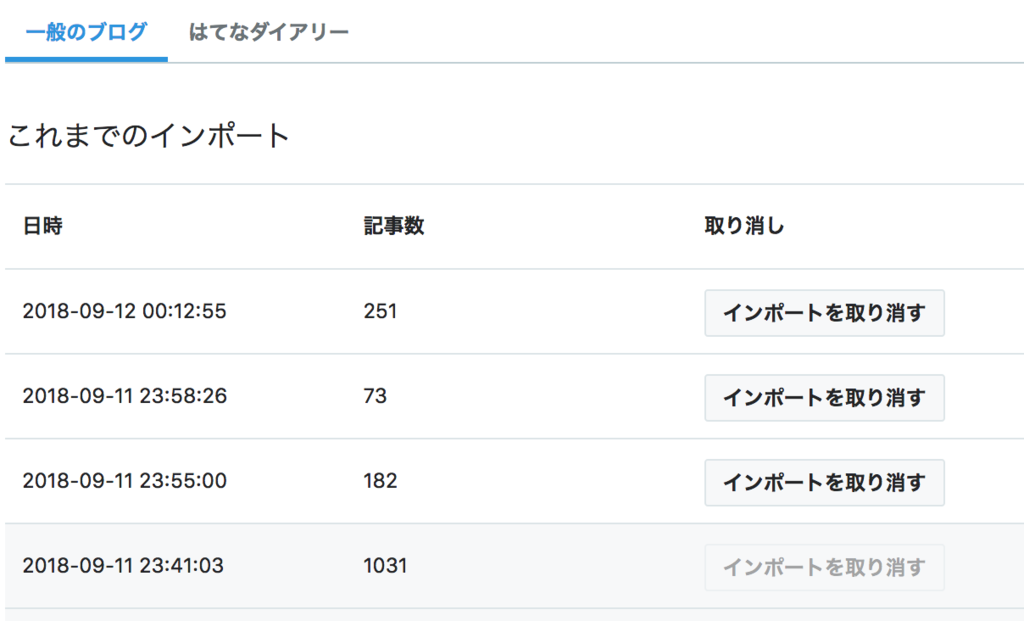This screenshot has width=1024, height=621.
Task: Cancel the 2018-09-12 00:12:55 import
Action: (824, 313)
